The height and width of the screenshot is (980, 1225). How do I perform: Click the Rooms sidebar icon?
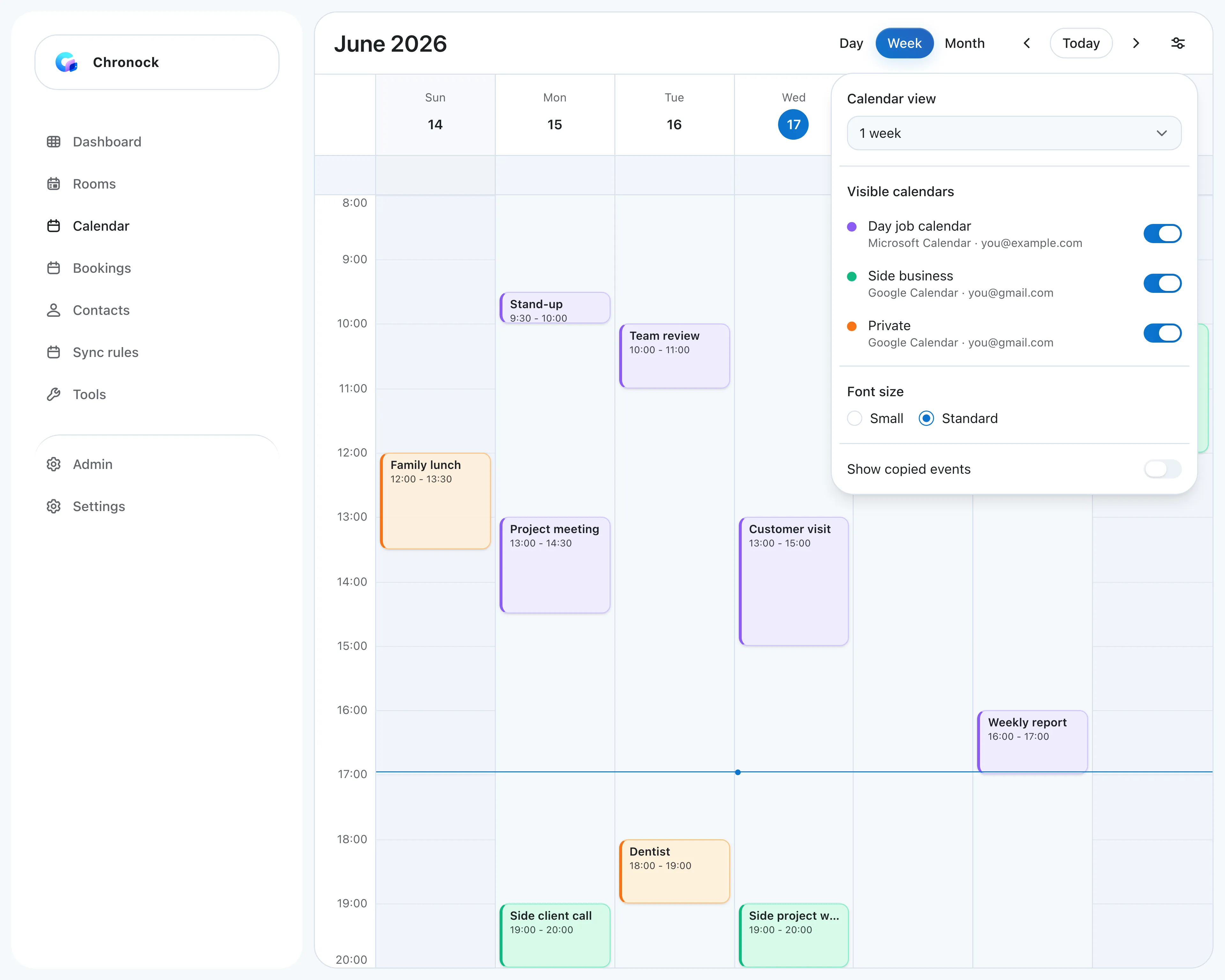tap(53, 184)
